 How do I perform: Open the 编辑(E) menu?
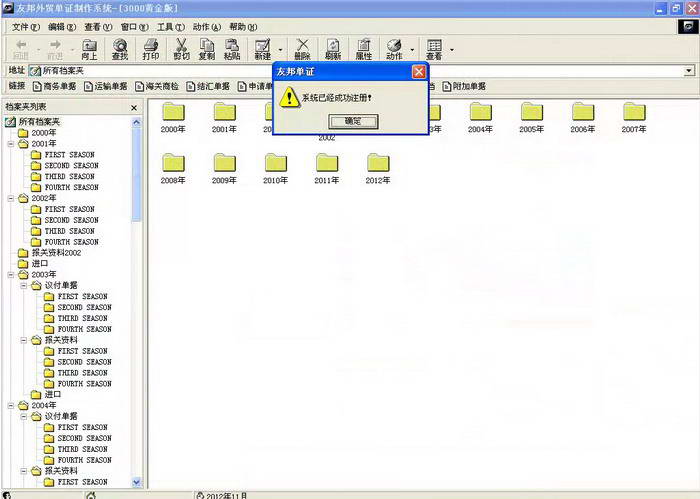[x=62, y=27]
